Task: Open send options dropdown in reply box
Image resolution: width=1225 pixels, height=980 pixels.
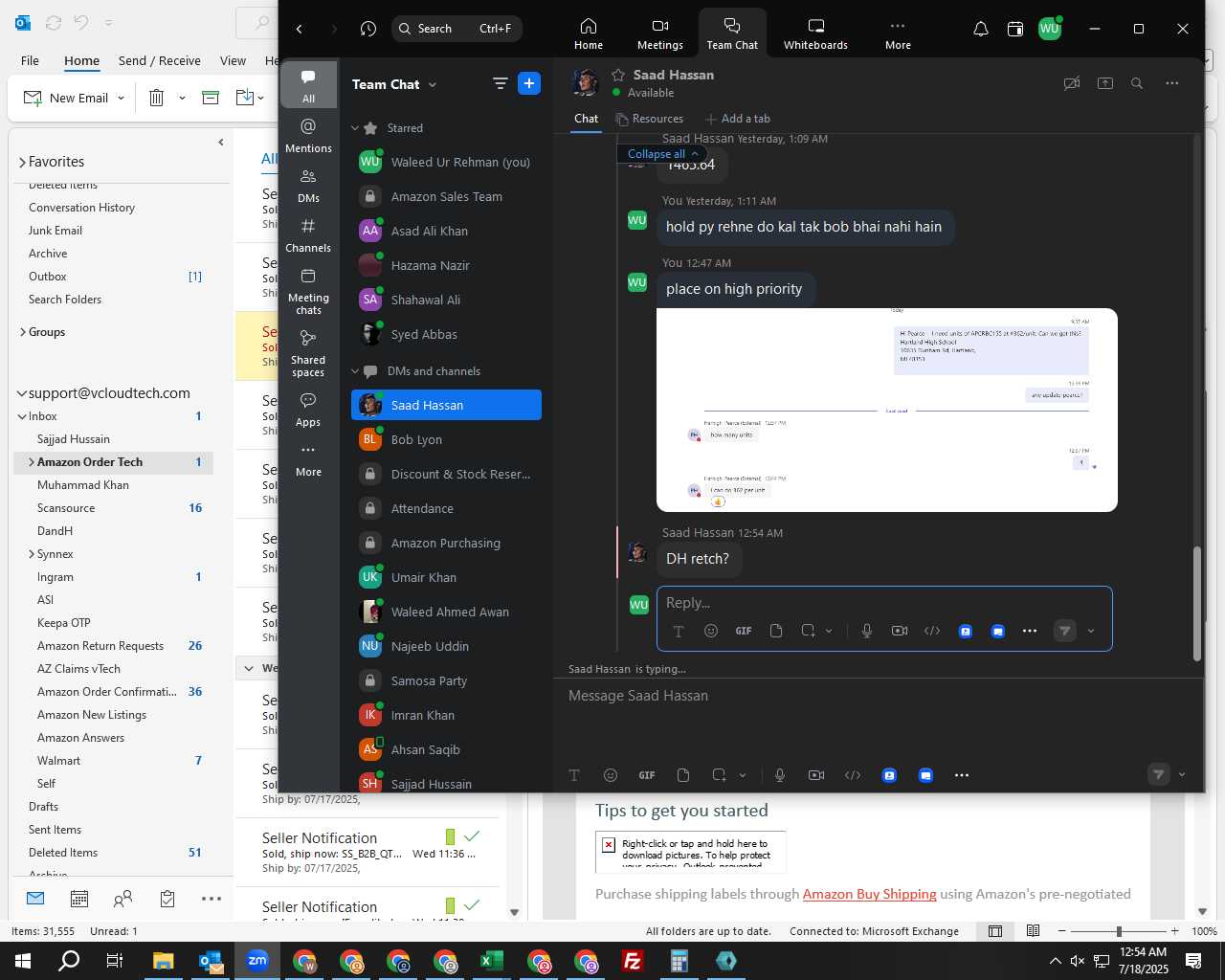Action: [1091, 631]
